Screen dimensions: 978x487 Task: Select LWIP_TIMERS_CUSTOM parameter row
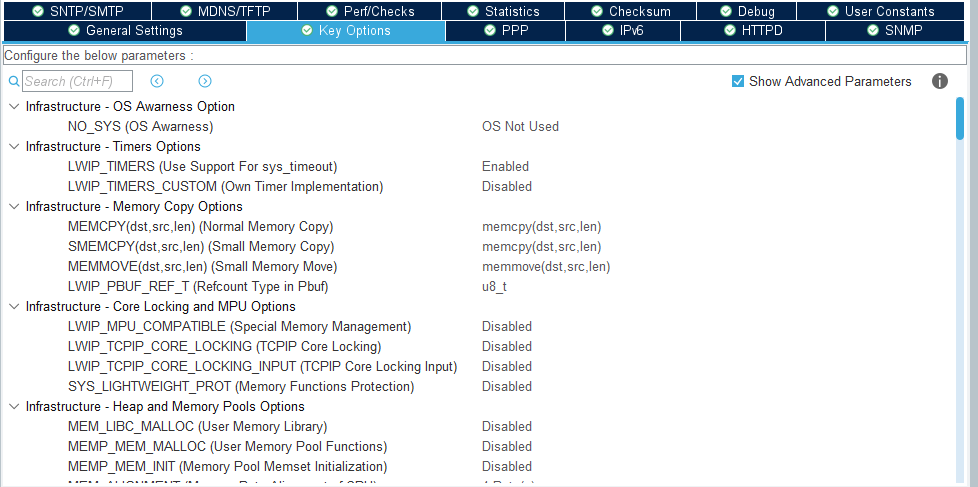225,186
